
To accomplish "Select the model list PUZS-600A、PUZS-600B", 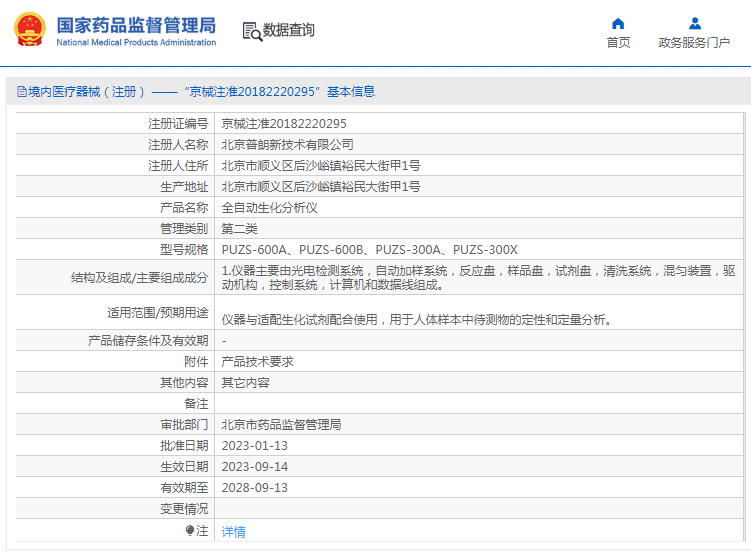I will (369, 250).
